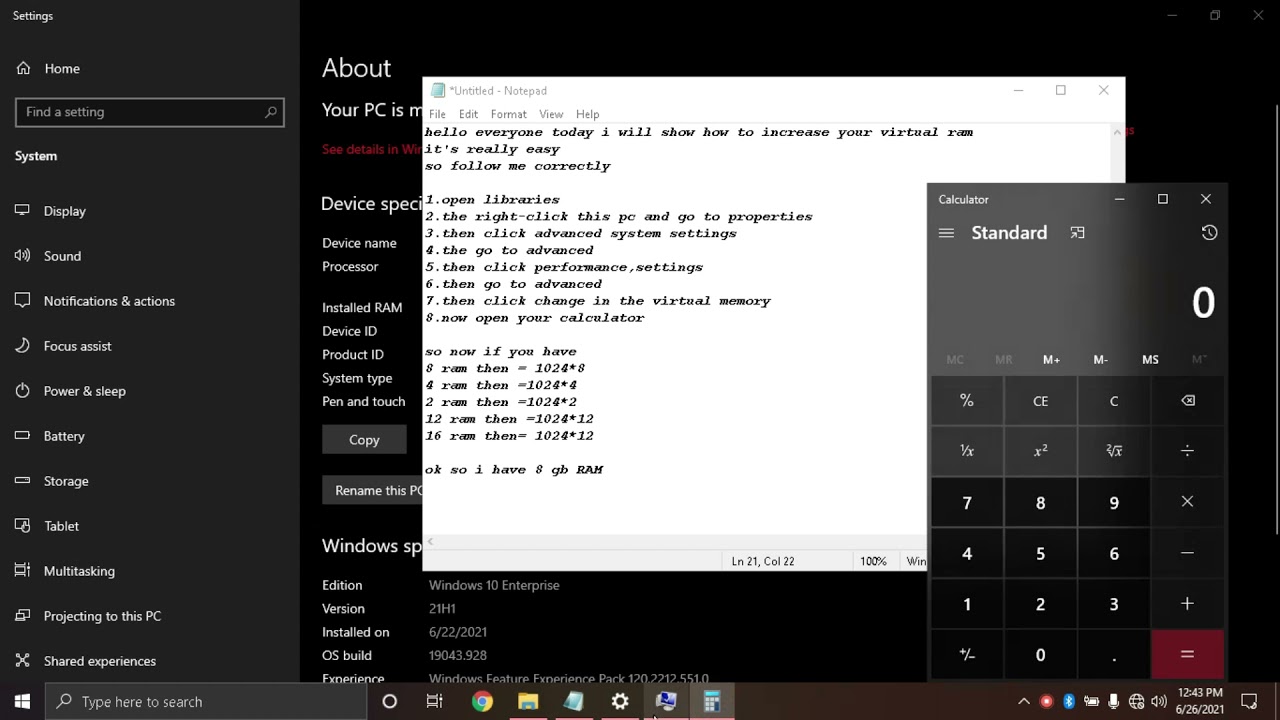This screenshot has height=720, width=1280.
Task: Click the equals key in Calculator
Action: tap(1187, 655)
